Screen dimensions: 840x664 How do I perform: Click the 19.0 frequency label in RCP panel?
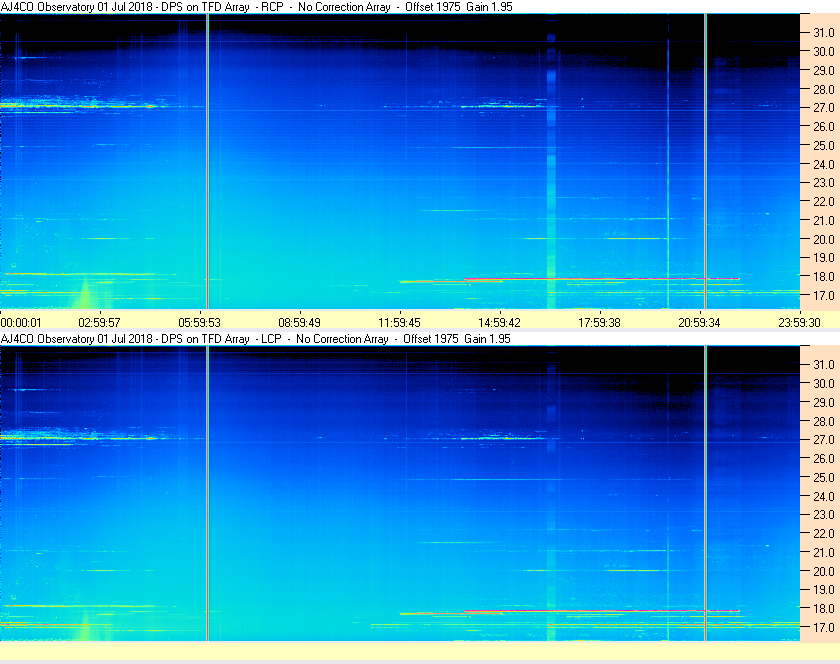click(x=824, y=258)
